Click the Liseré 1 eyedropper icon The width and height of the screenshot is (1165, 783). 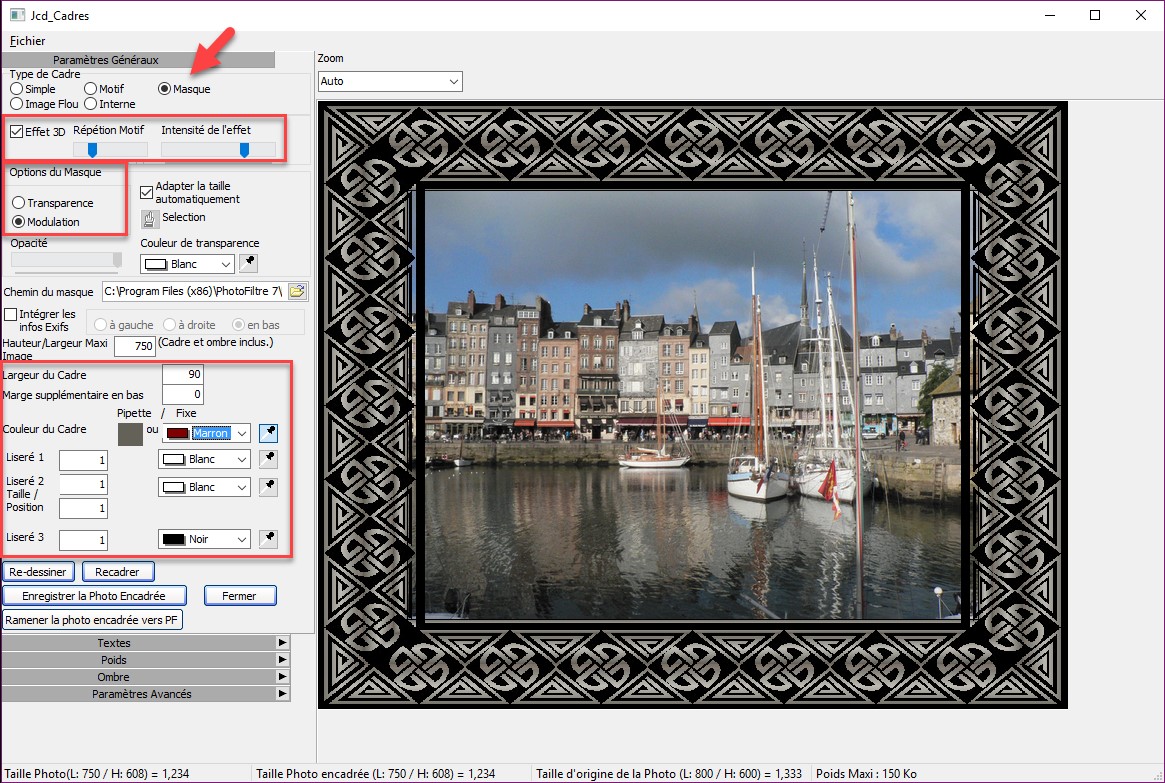[268, 459]
